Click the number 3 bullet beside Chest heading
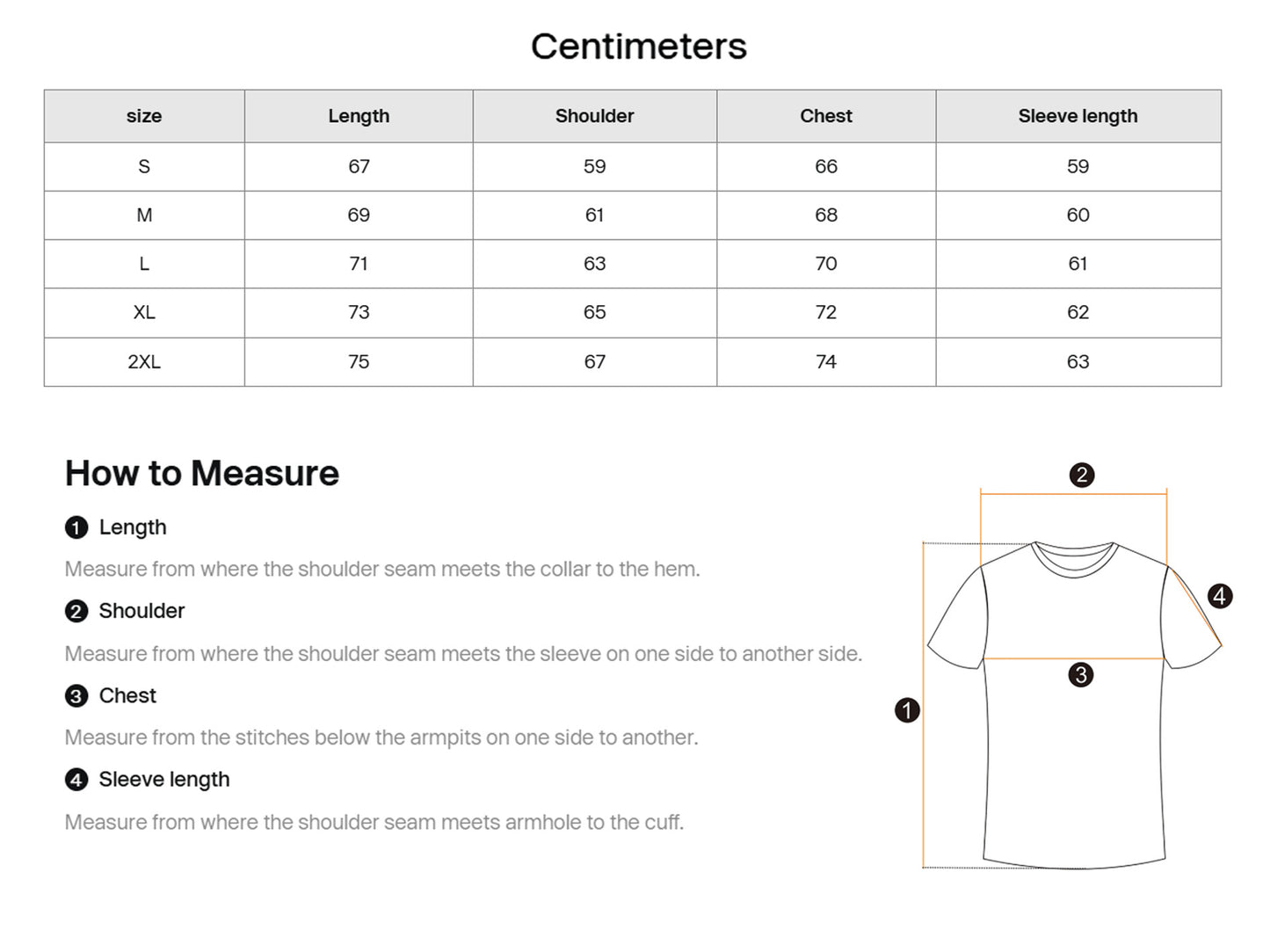Viewport: 1270px width, 952px height. pos(76,696)
